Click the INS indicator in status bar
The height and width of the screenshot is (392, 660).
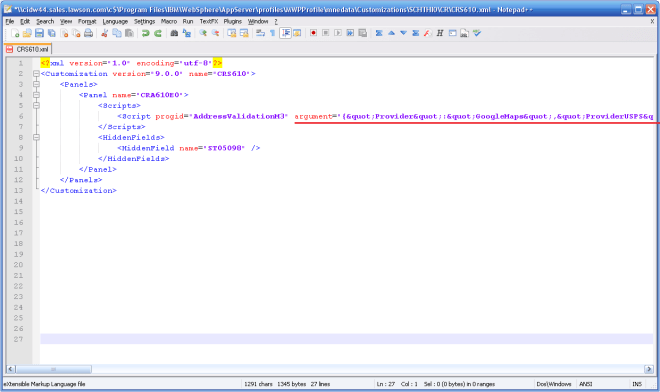(x=637, y=384)
